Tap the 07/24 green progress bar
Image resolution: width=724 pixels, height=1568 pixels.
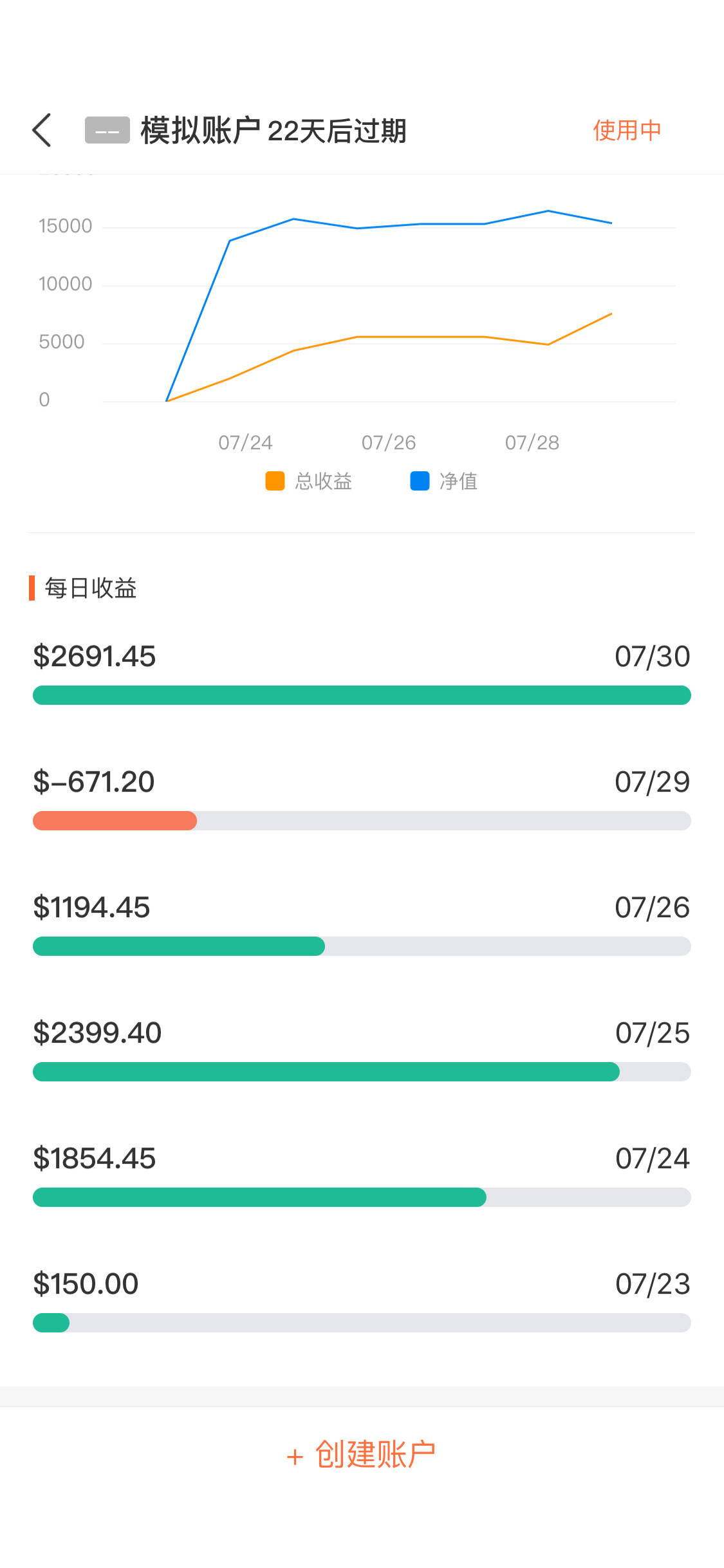point(259,1197)
